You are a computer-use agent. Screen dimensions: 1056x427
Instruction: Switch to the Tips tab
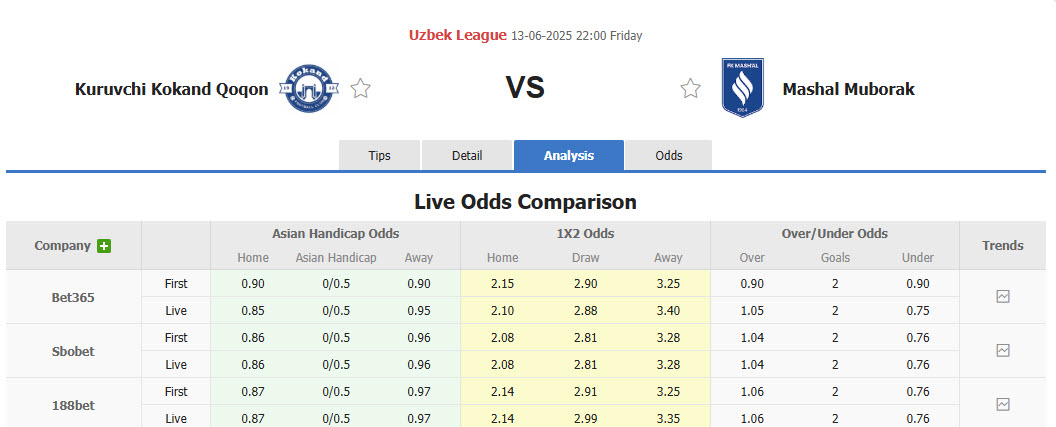click(x=380, y=156)
